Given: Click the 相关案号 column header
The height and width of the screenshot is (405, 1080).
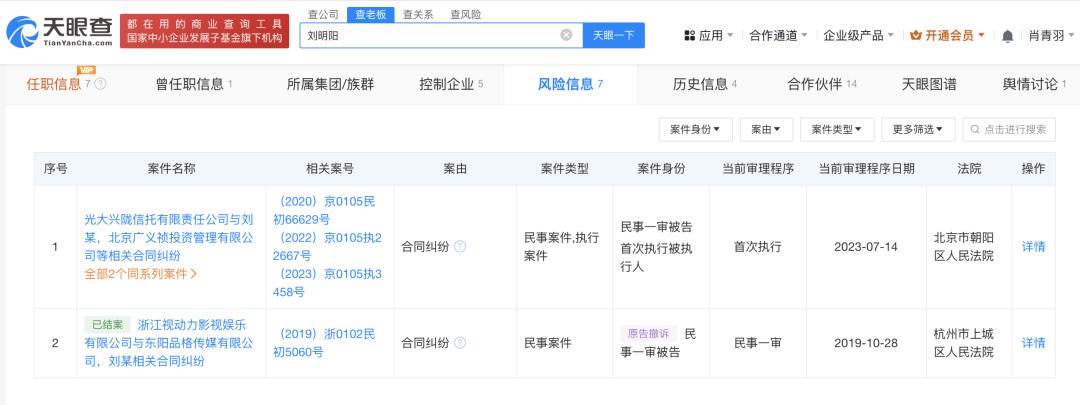Looking at the screenshot, I should 330,169.
